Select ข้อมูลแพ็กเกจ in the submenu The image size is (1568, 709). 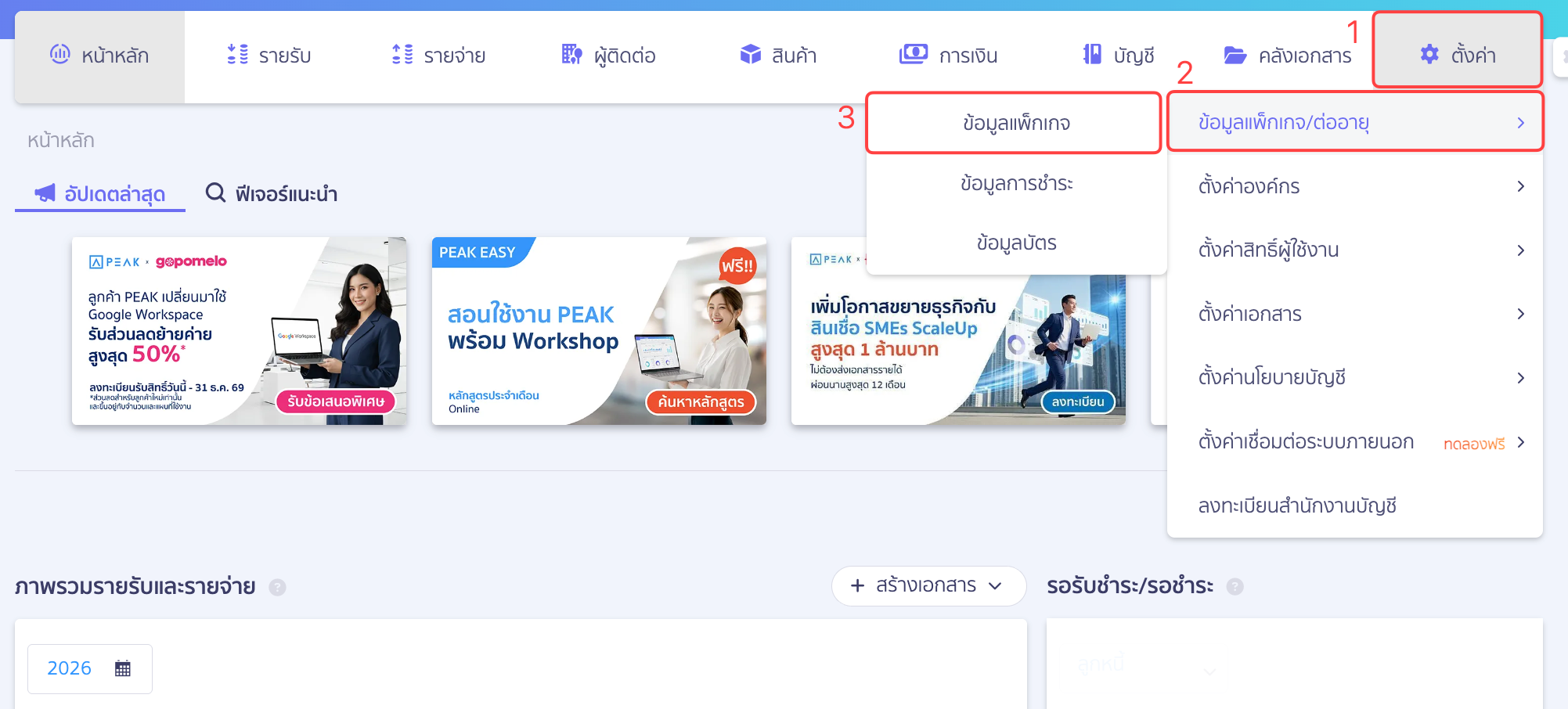(1016, 123)
